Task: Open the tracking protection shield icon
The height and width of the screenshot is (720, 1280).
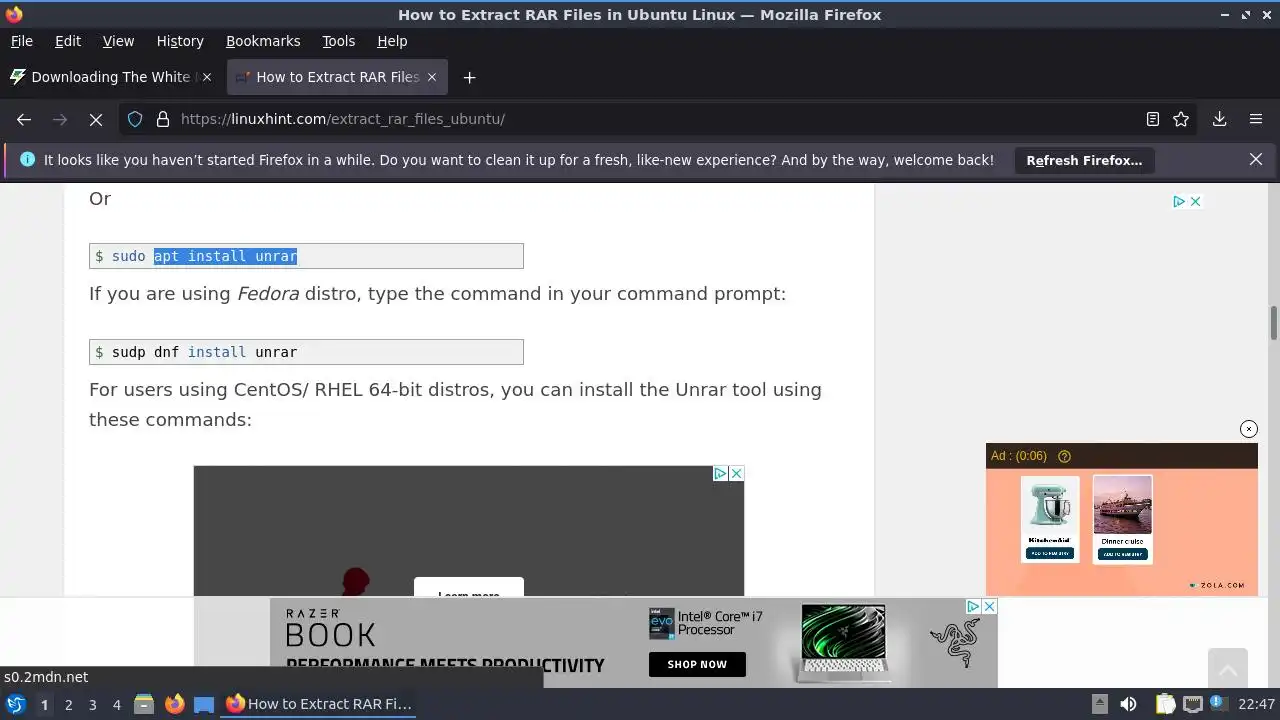Action: tap(135, 119)
